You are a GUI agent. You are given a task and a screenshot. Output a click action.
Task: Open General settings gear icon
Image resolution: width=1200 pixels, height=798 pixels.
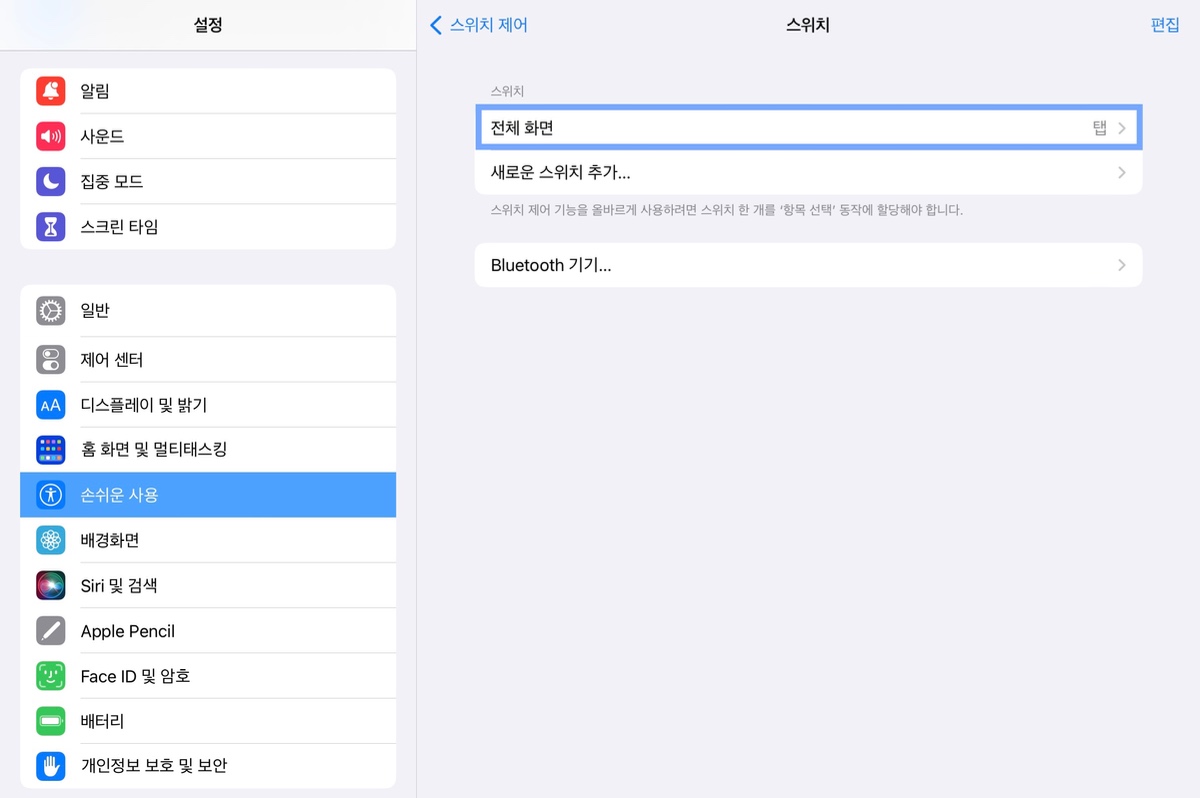click(x=51, y=311)
